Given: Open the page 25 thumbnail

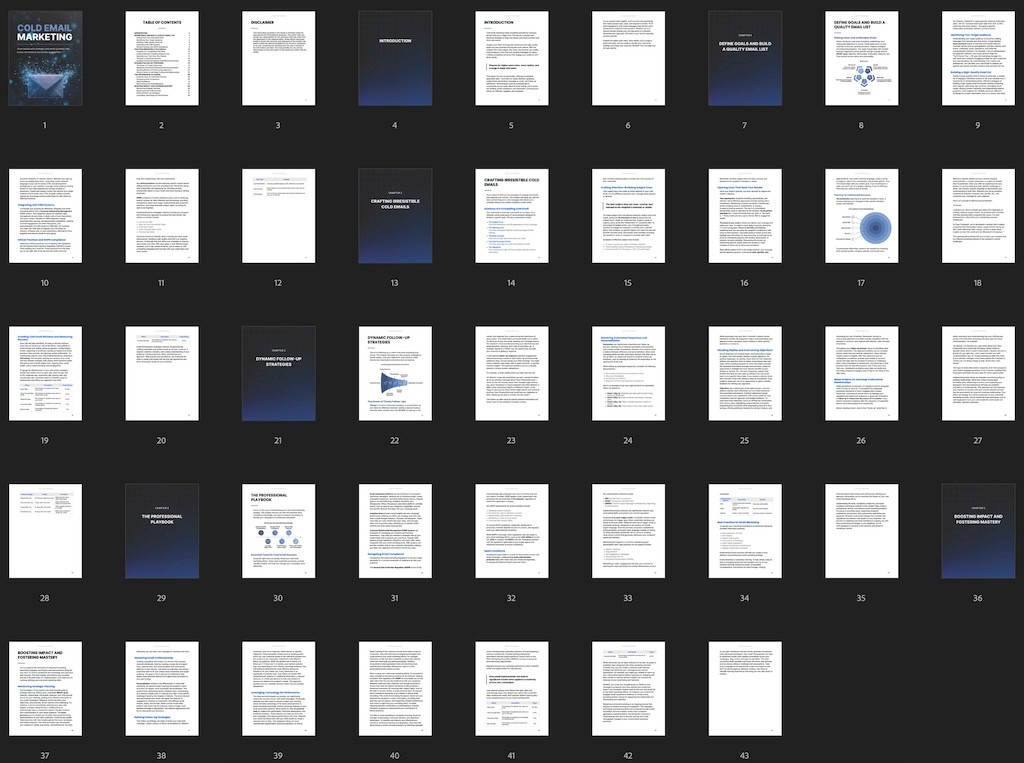Looking at the screenshot, I should point(745,374).
